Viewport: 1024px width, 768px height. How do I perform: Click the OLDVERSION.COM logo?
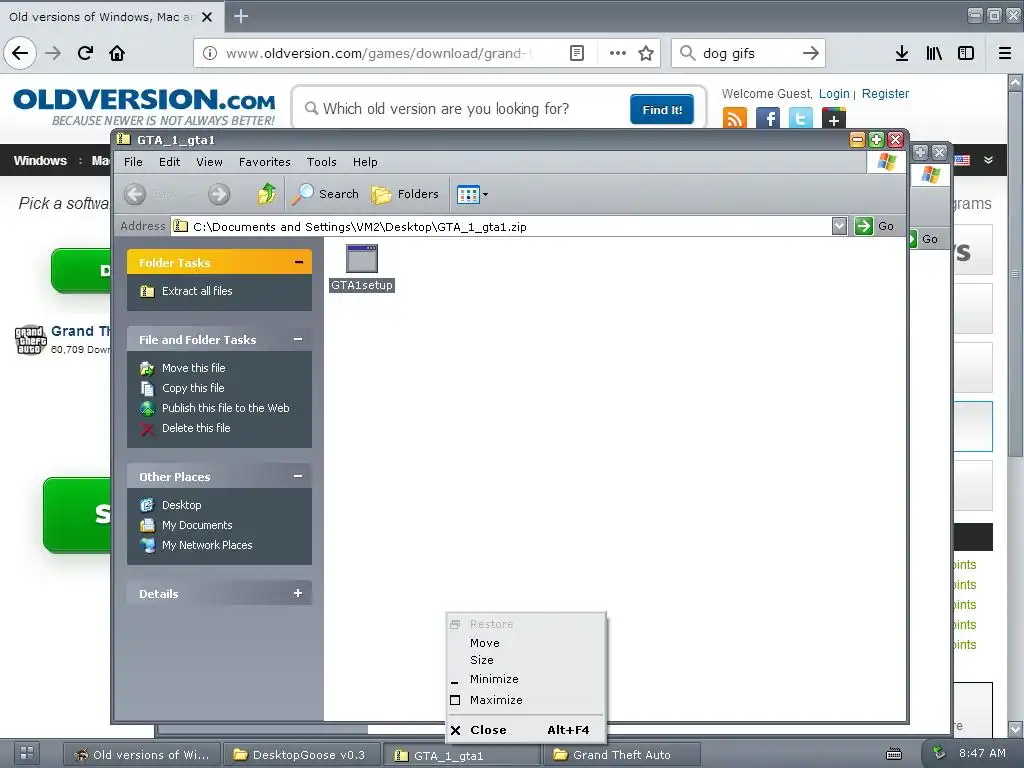[x=144, y=106]
